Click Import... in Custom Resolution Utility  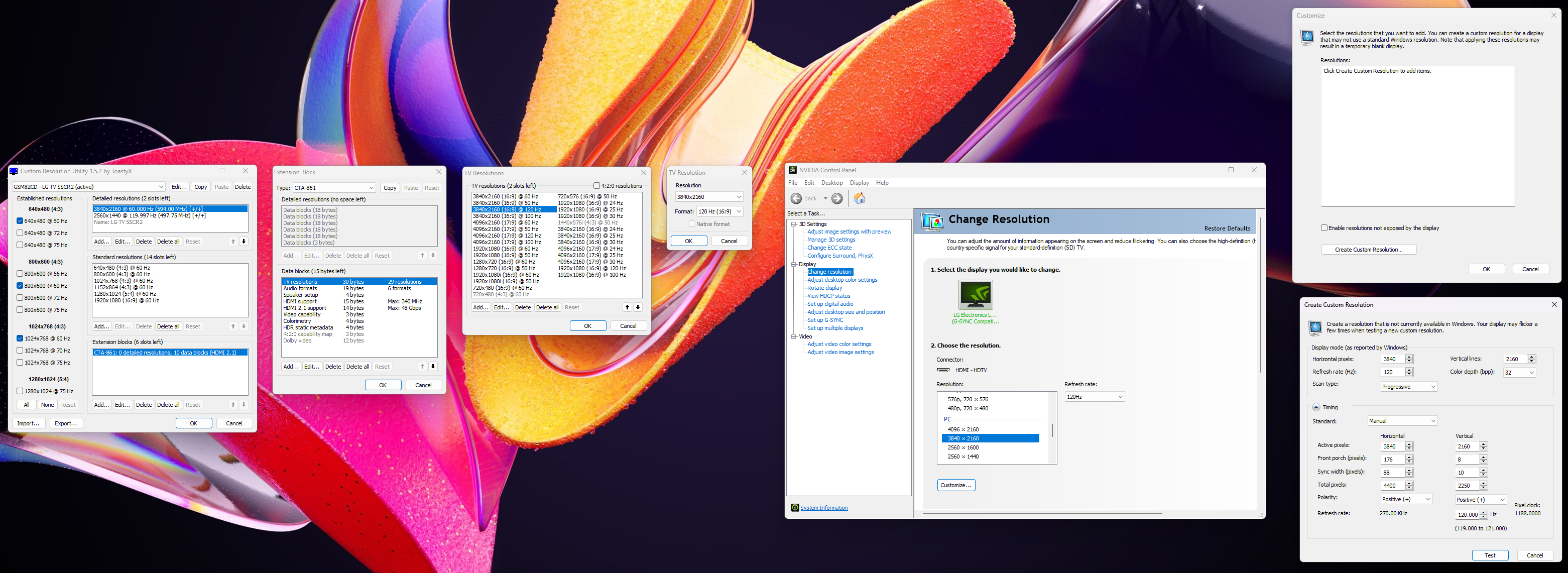[x=28, y=423]
